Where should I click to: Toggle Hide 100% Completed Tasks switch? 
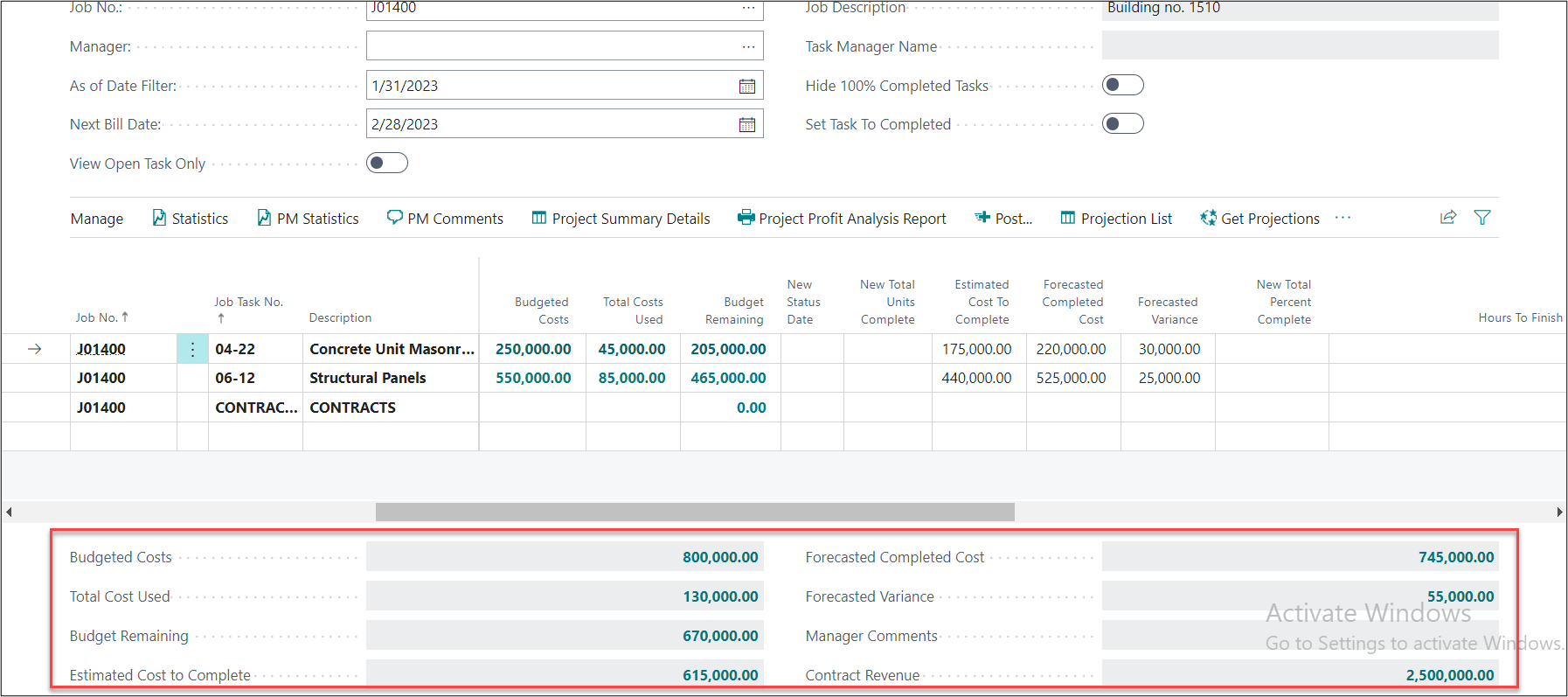[x=1122, y=85]
